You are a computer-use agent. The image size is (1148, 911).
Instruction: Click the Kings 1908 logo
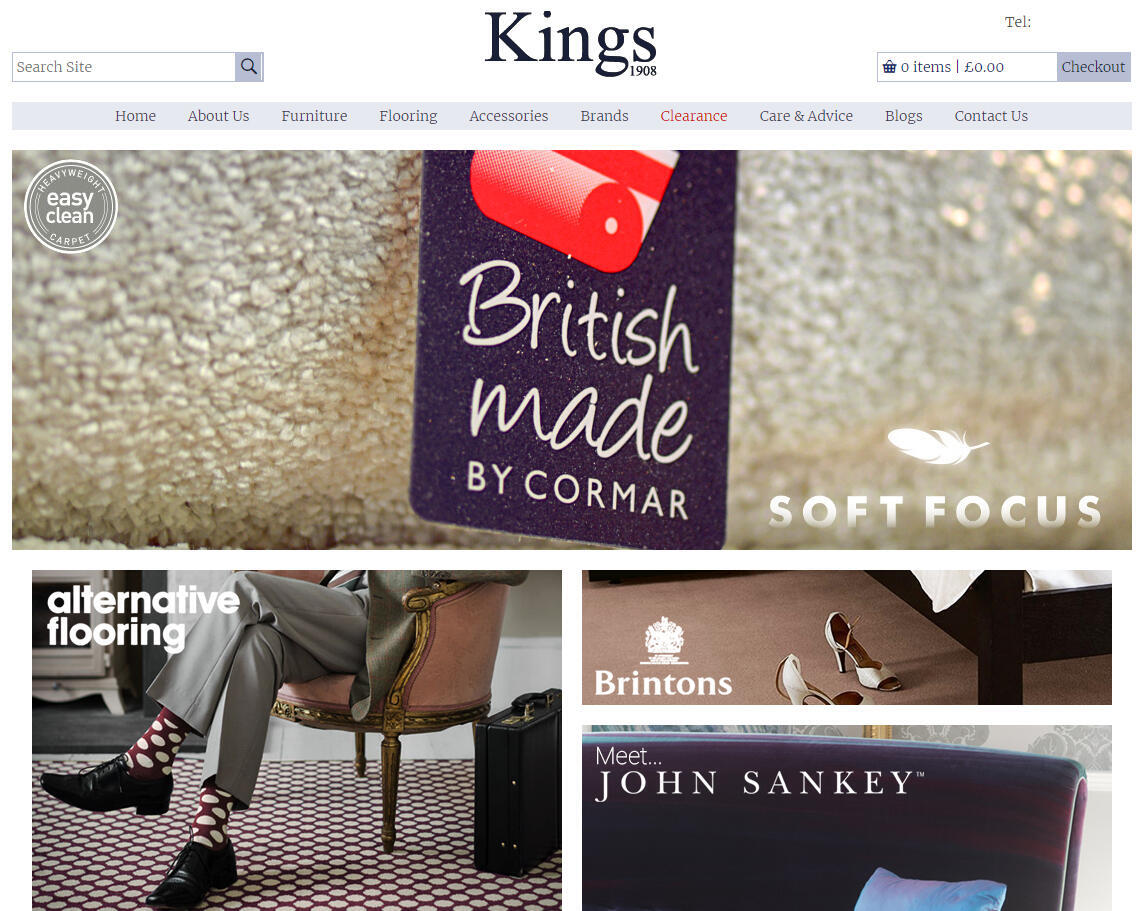coord(571,44)
